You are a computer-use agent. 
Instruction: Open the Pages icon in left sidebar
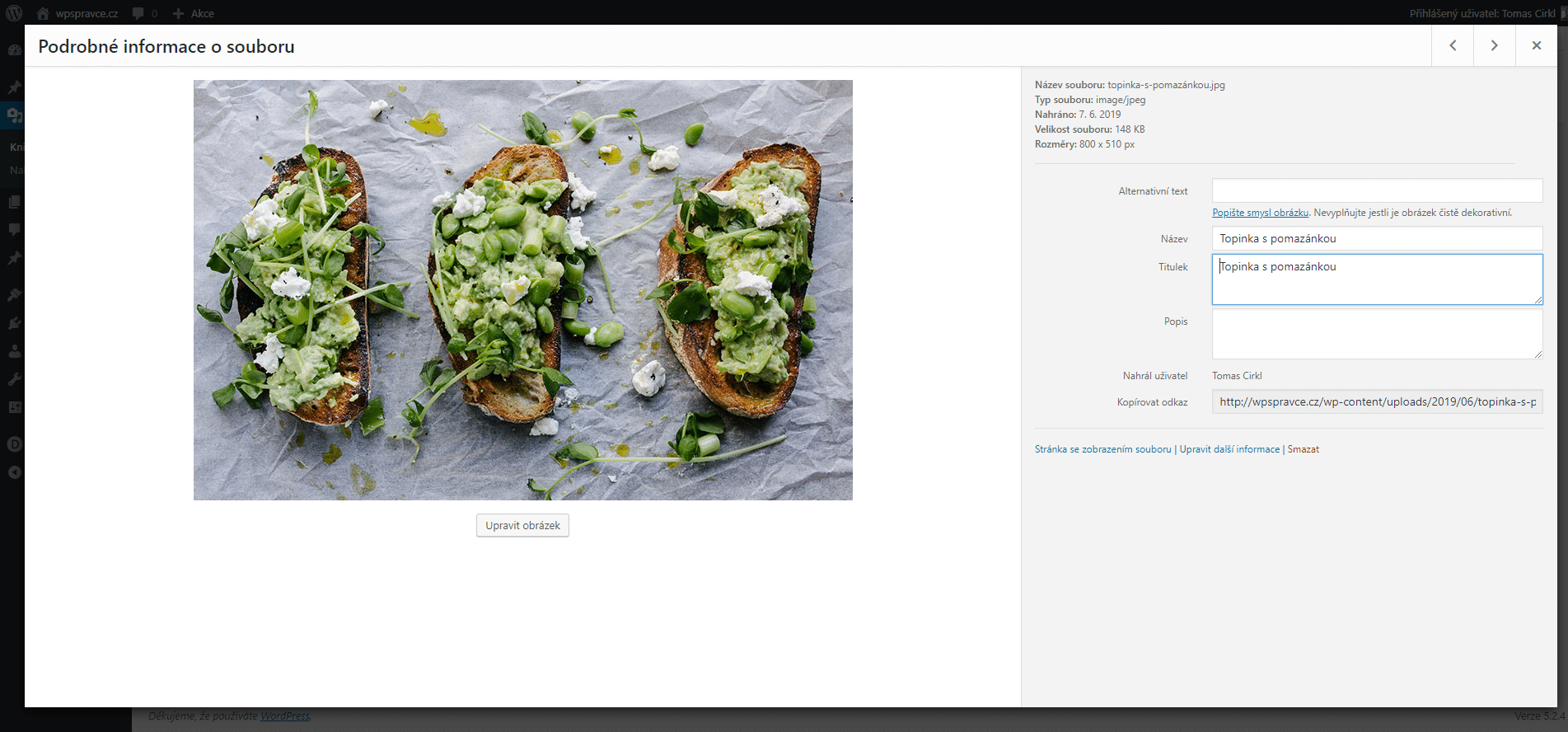coord(14,202)
